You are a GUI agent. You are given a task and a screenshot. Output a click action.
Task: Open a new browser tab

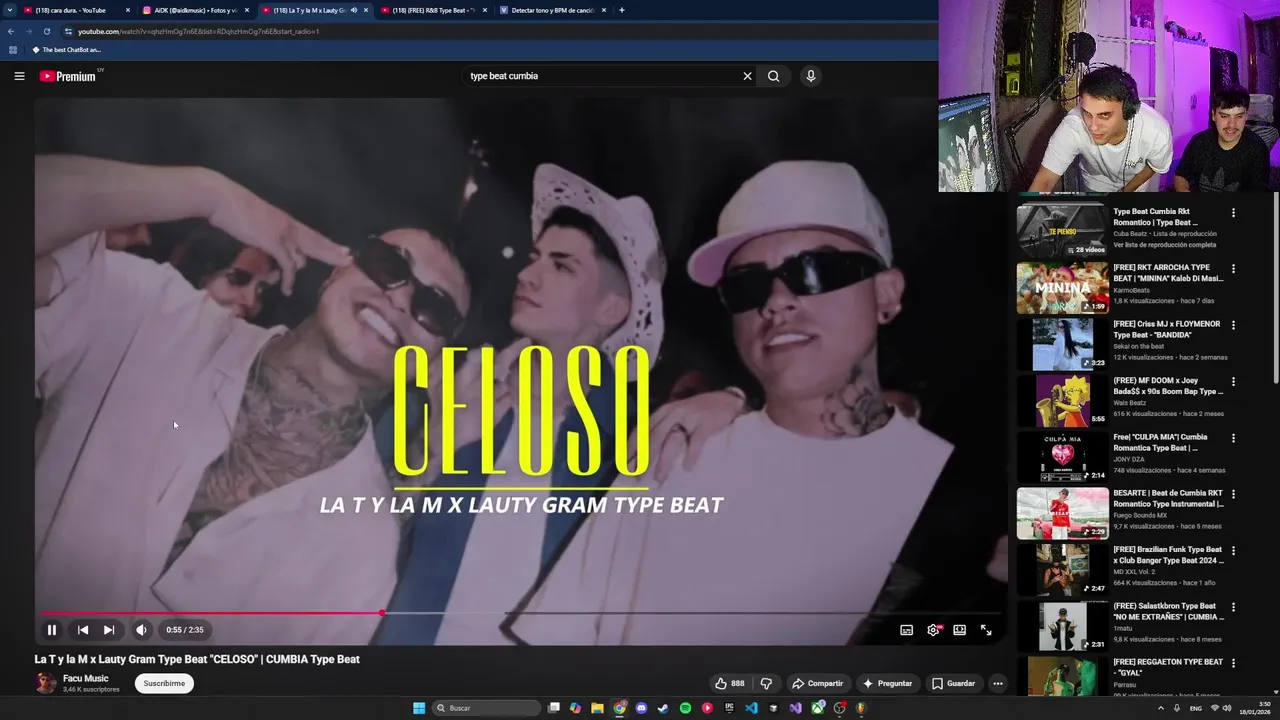pyautogui.click(x=622, y=10)
